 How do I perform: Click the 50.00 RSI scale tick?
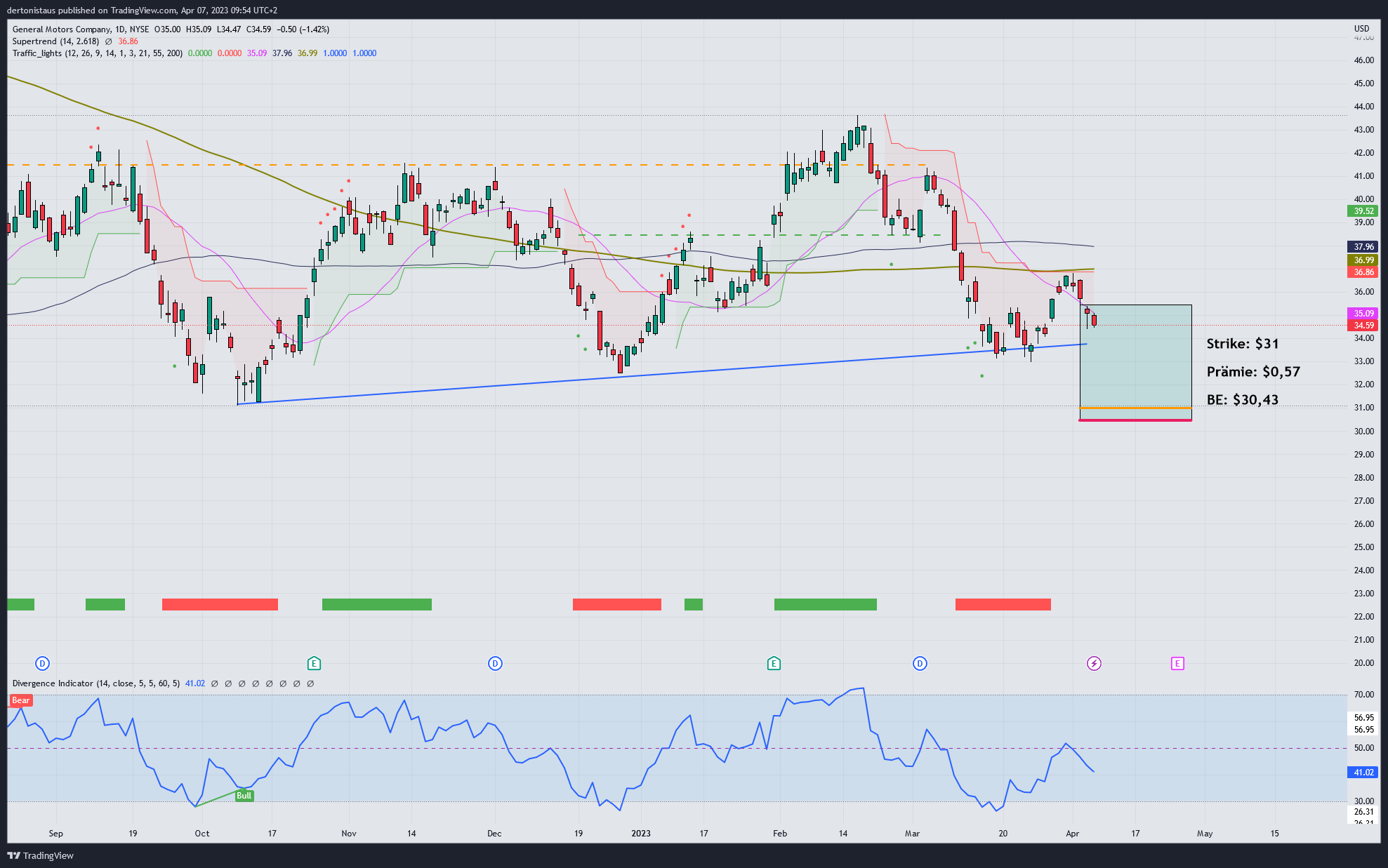(x=1364, y=748)
